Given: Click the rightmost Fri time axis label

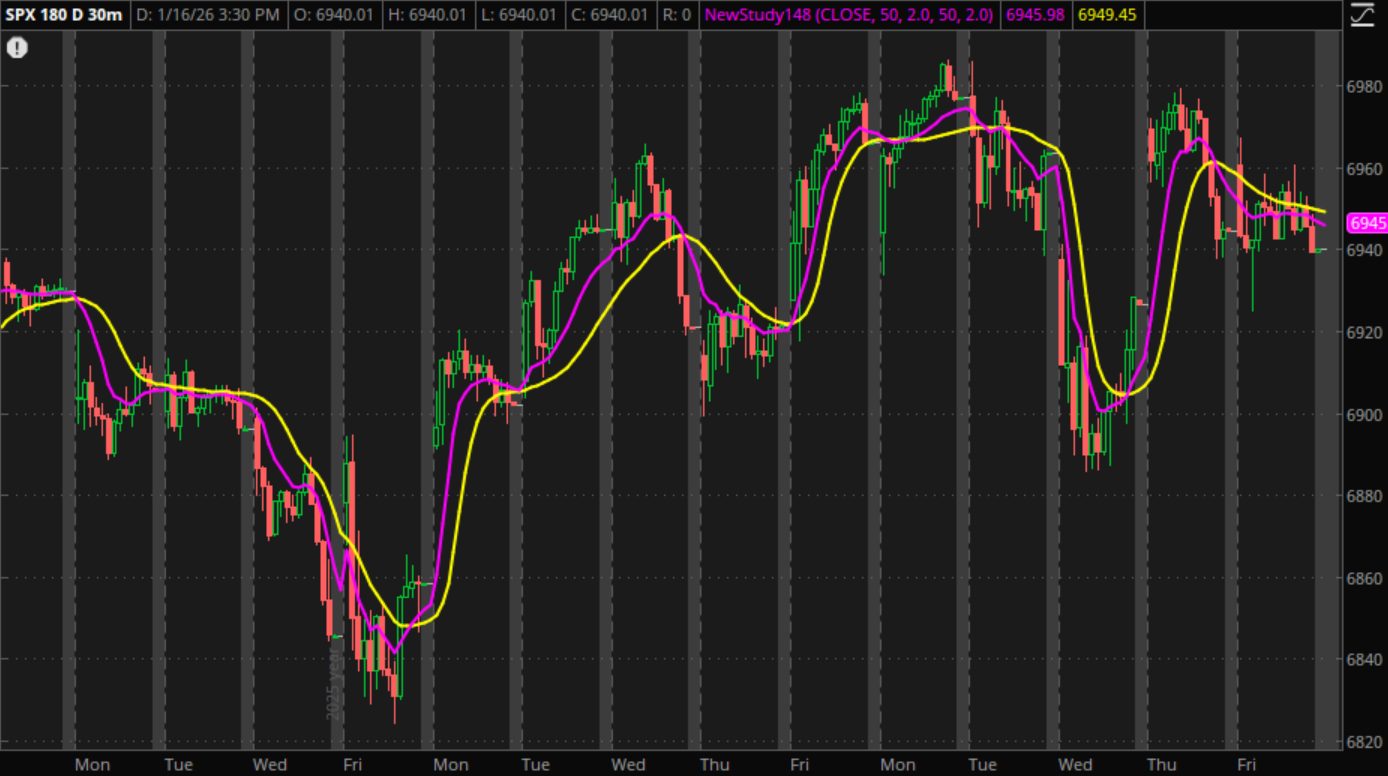Looking at the screenshot, I should pyautogui.click(x=1246, y=764).
